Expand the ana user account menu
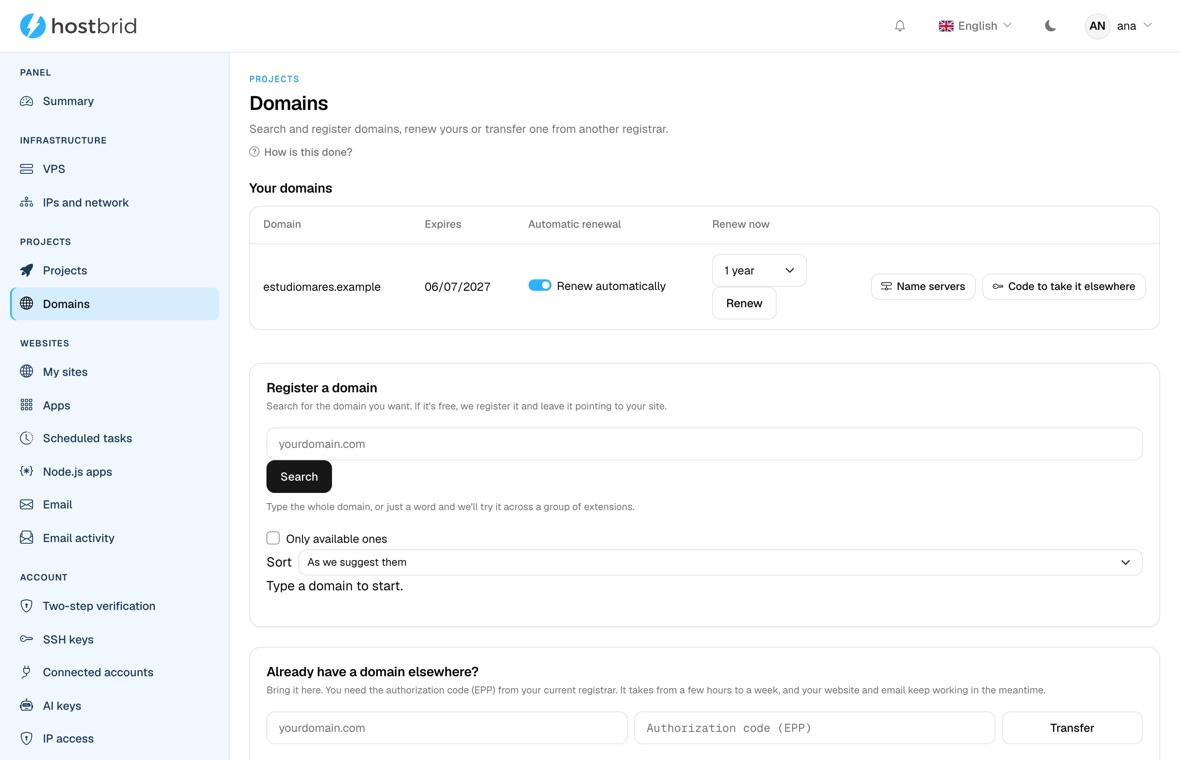Screen dimensions: 1180x760 coord(1118,26)
